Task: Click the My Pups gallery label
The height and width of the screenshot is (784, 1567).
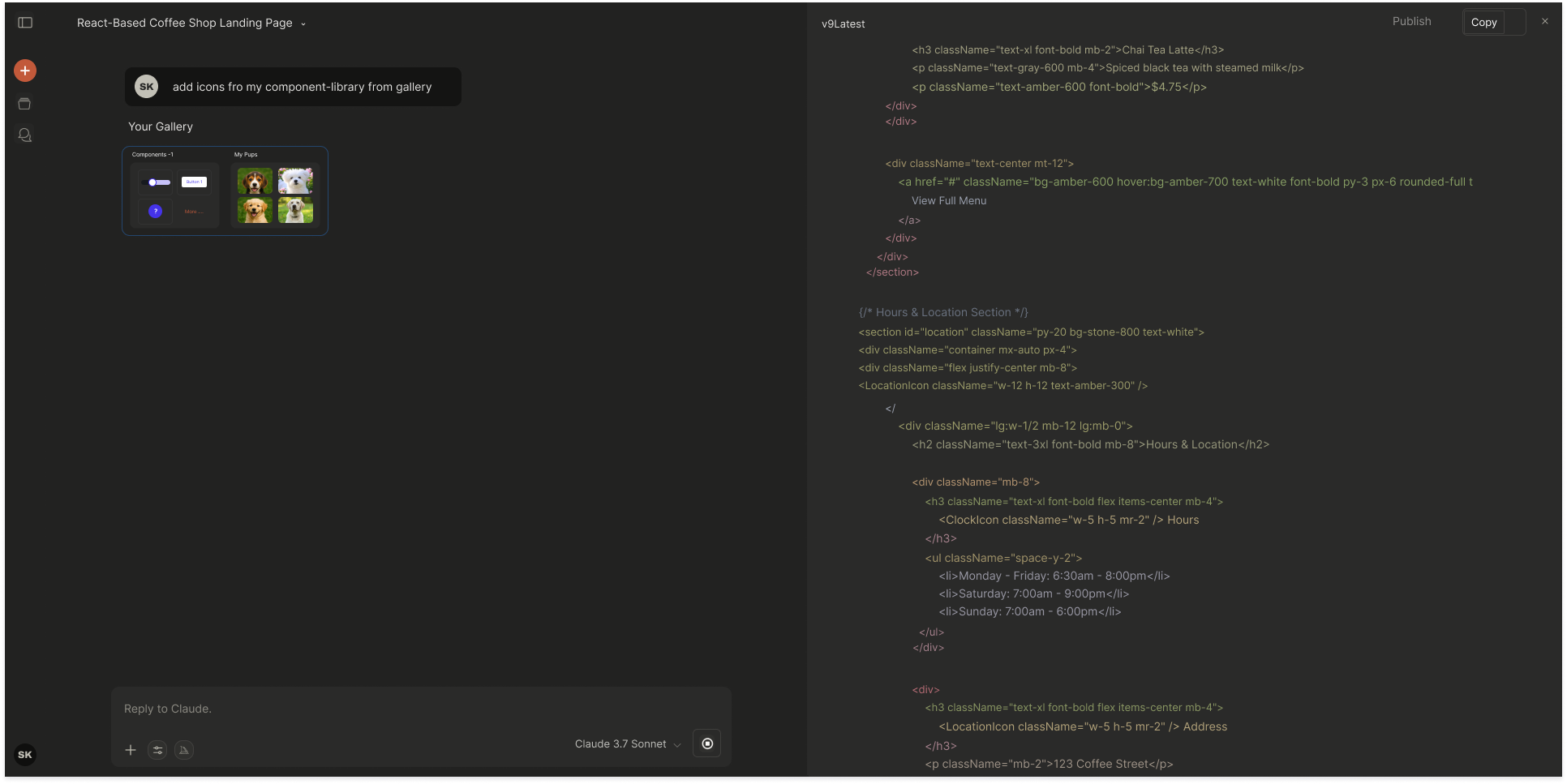Action: 246,154
